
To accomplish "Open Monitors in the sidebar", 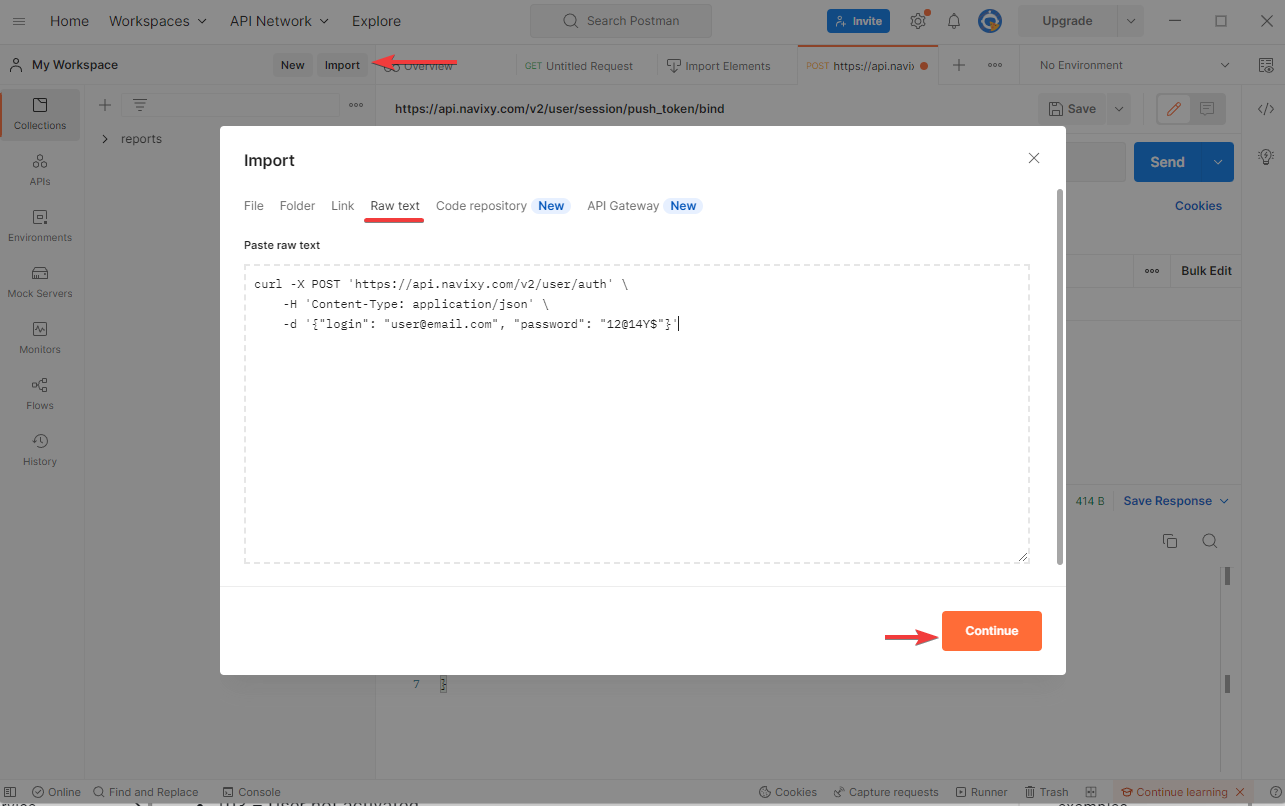I will [40, 338].
